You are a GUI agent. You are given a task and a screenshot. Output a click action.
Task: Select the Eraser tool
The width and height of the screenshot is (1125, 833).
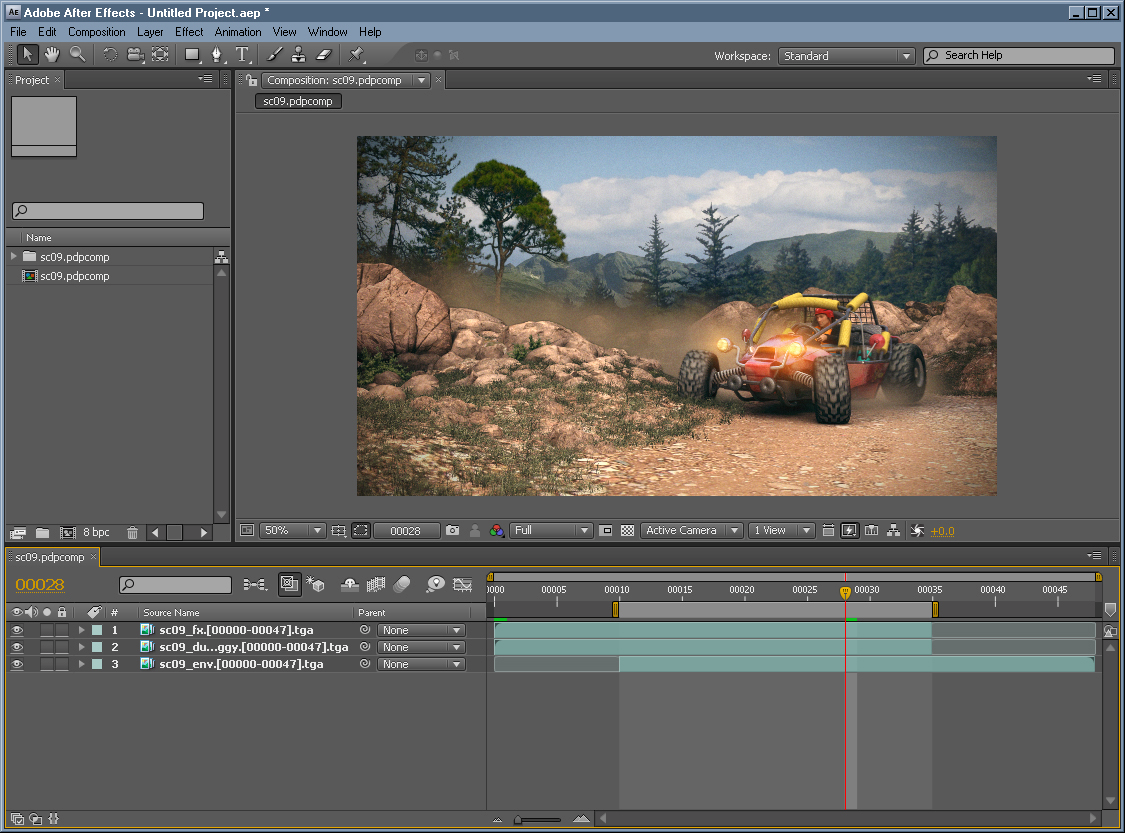(324, 55)
